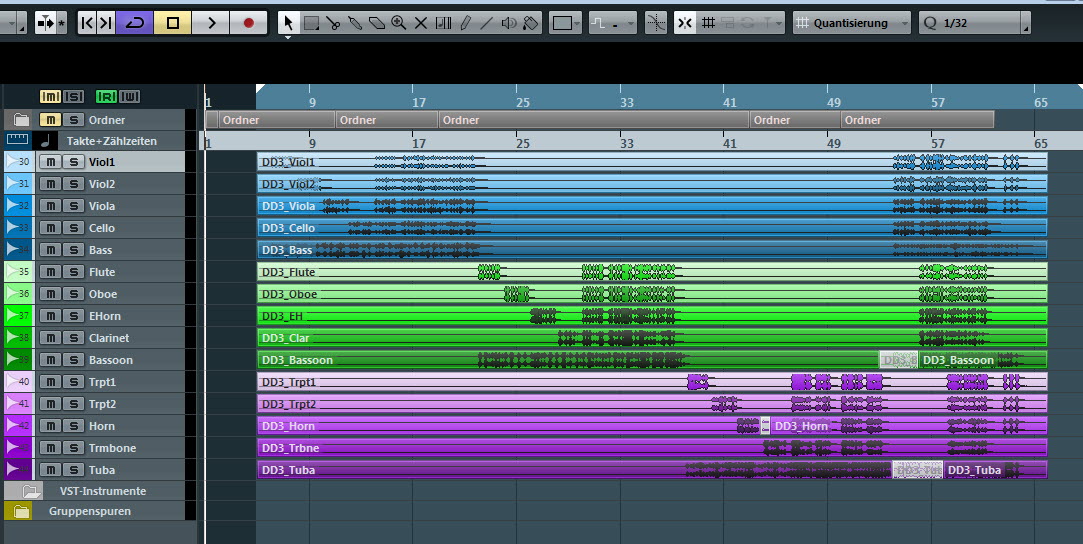Viewport: 1083px width, 544px height.
Task: Choose the Glue tool
Action: click(x=355, y=23)
